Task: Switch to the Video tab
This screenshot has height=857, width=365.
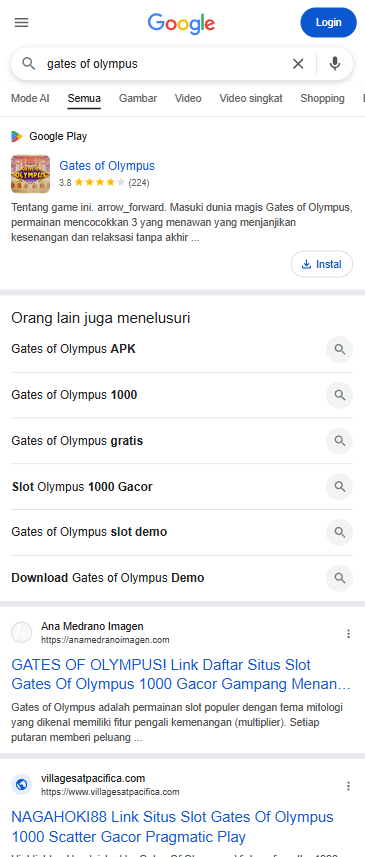Action: [188, 98]
